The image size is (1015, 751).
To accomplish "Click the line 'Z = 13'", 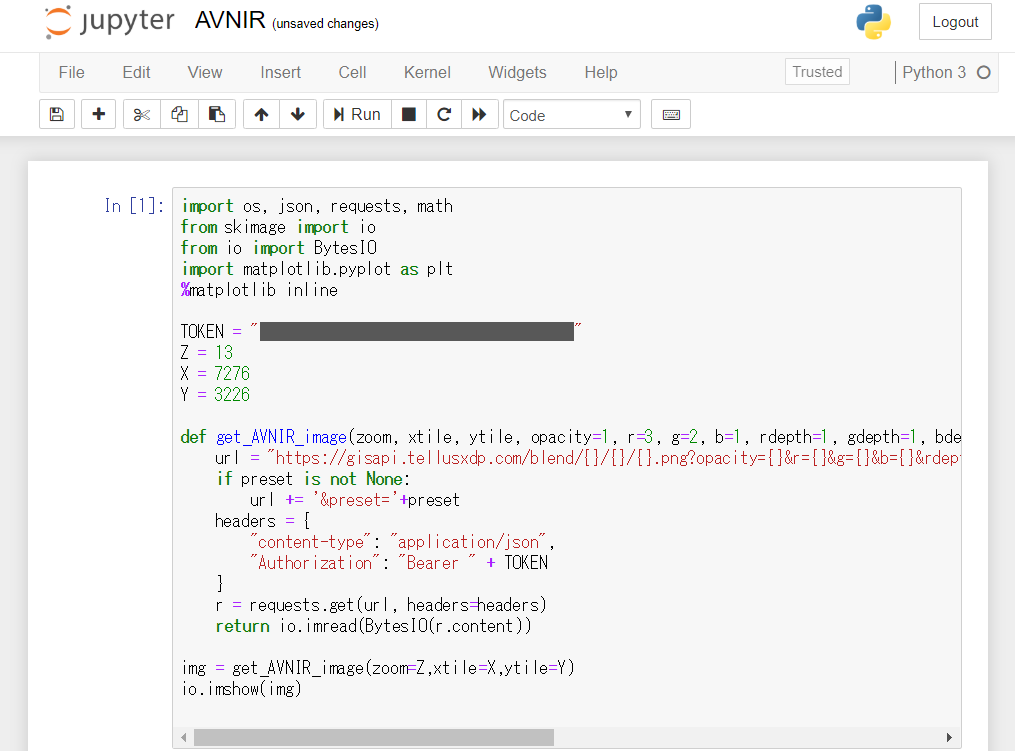I will point(206,353).
